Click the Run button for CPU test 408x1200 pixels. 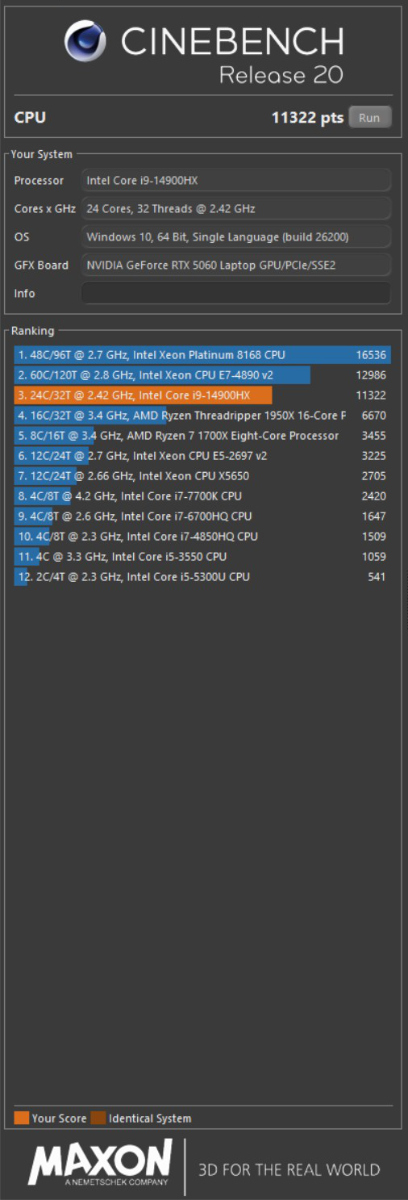click(x=369, y=118)
